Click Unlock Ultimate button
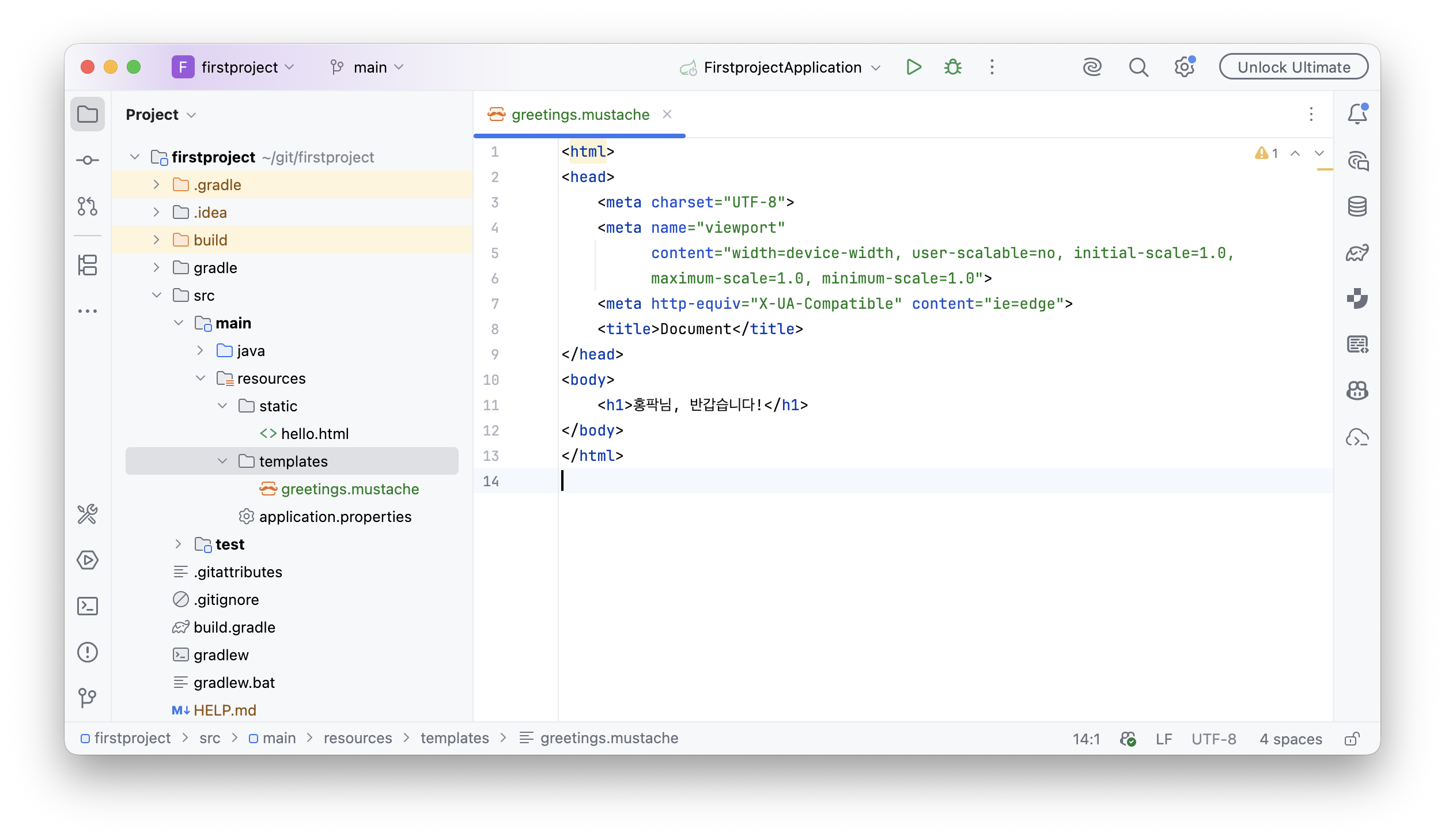Screen dimensions: 1445x840 click(x=1293, y=67)
